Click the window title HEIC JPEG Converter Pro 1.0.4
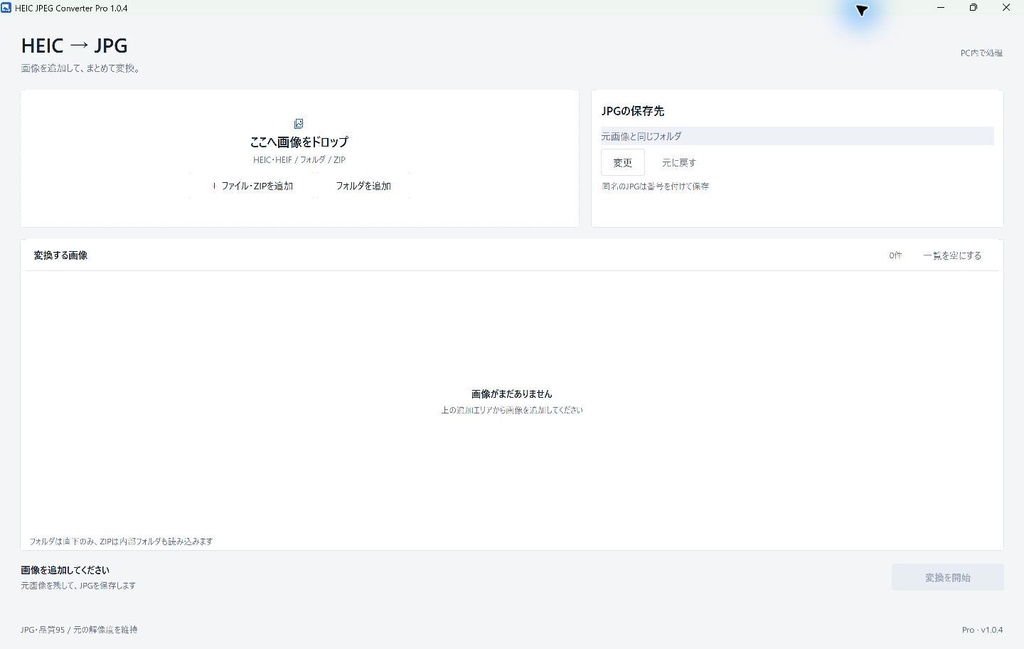 click(x=71, y=8)
